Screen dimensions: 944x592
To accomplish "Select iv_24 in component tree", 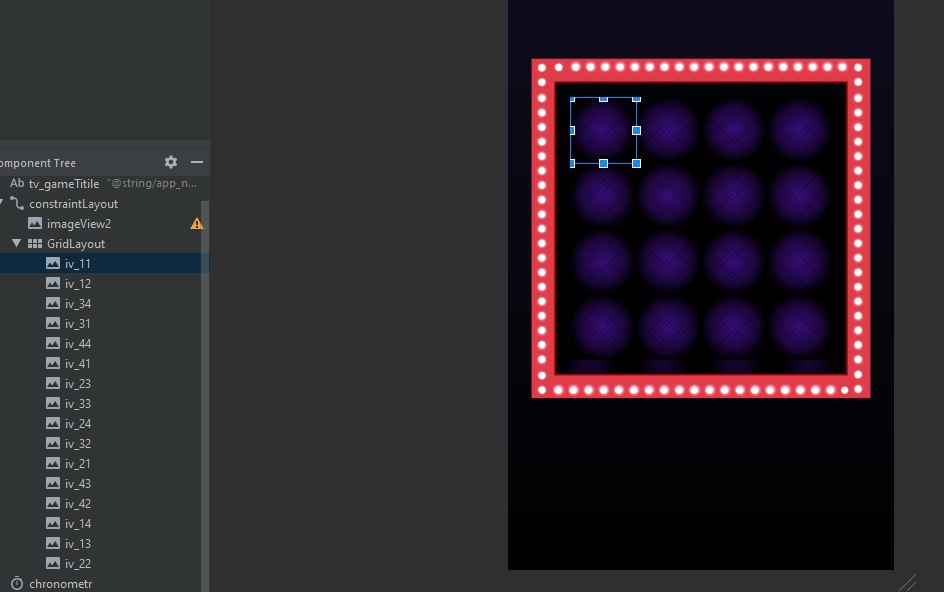I will click(x=78, y=423).
